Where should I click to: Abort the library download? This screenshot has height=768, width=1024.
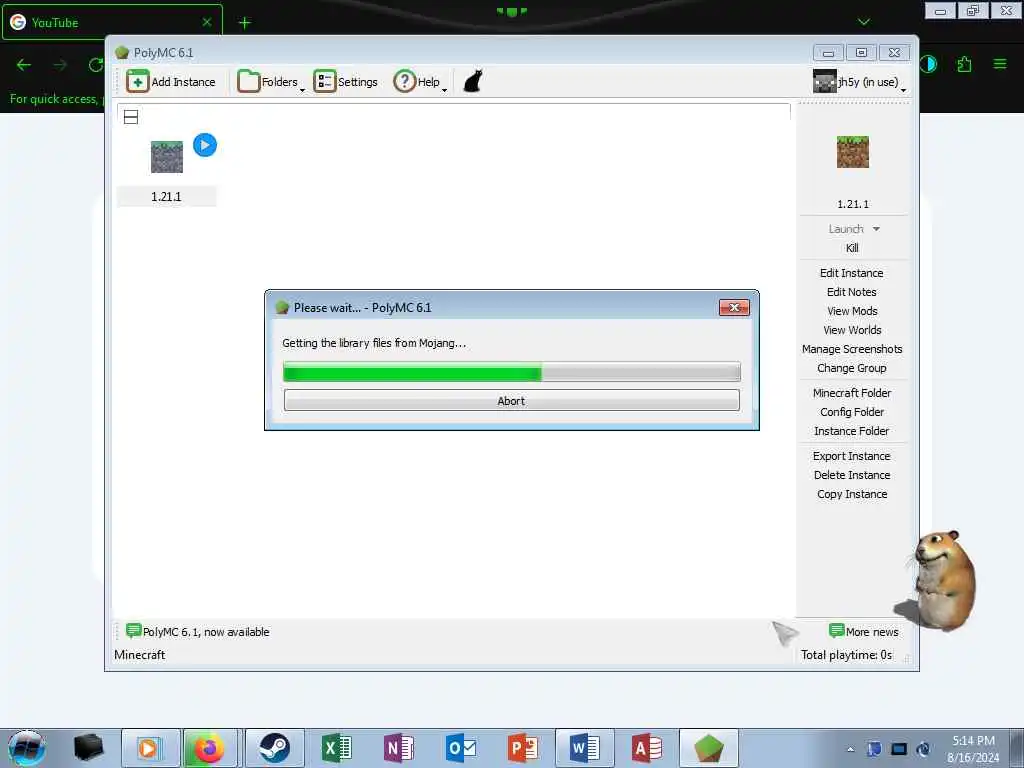coord(511,400)
